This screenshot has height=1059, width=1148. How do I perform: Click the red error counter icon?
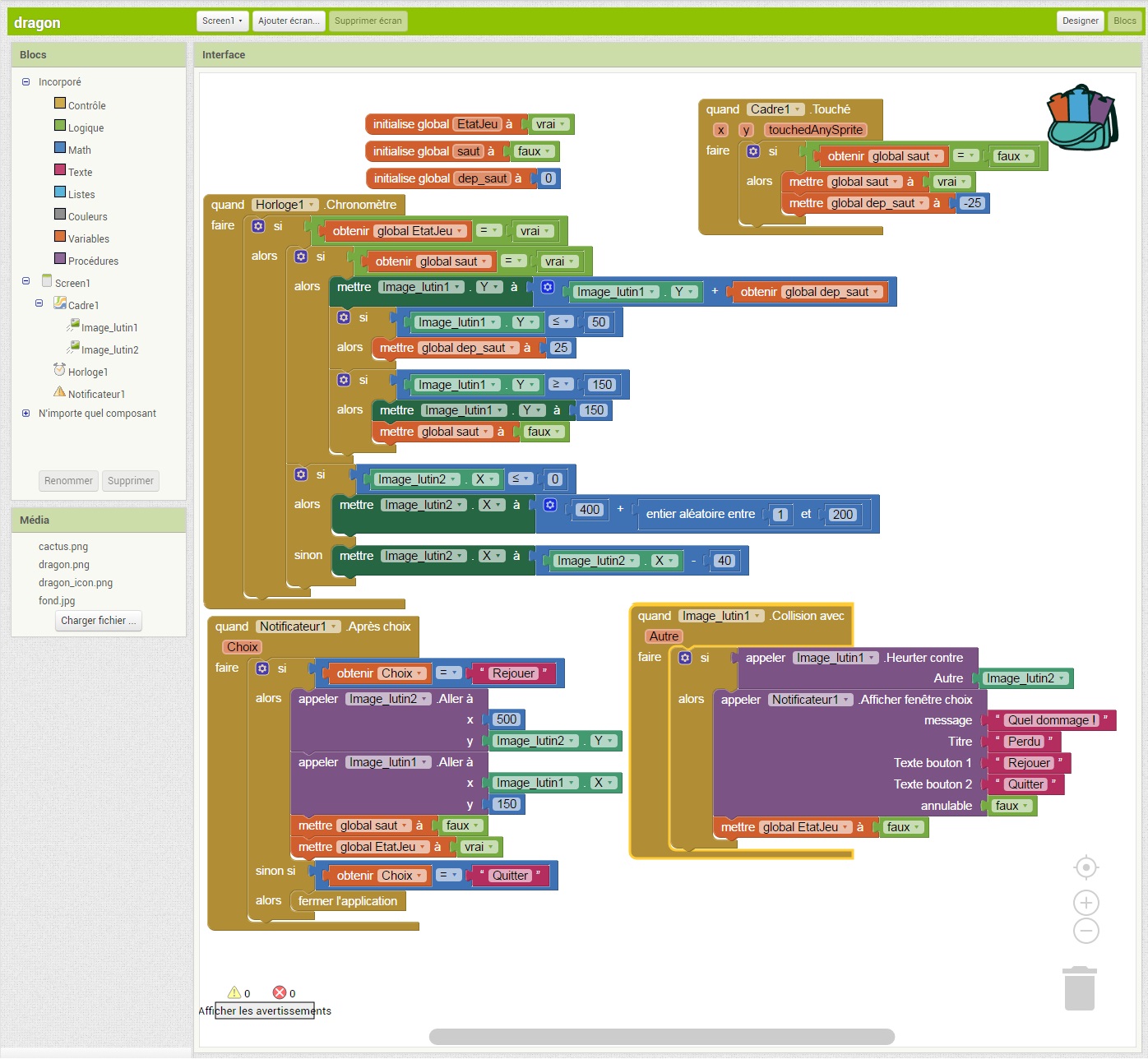[280, 992]
